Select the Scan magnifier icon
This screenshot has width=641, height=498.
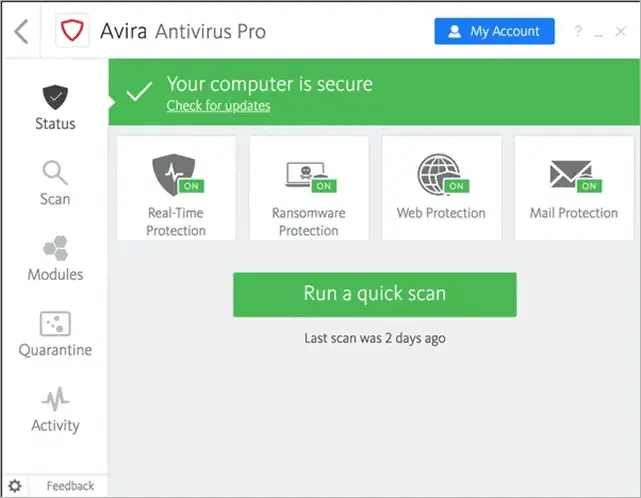[x=55, y=173]
